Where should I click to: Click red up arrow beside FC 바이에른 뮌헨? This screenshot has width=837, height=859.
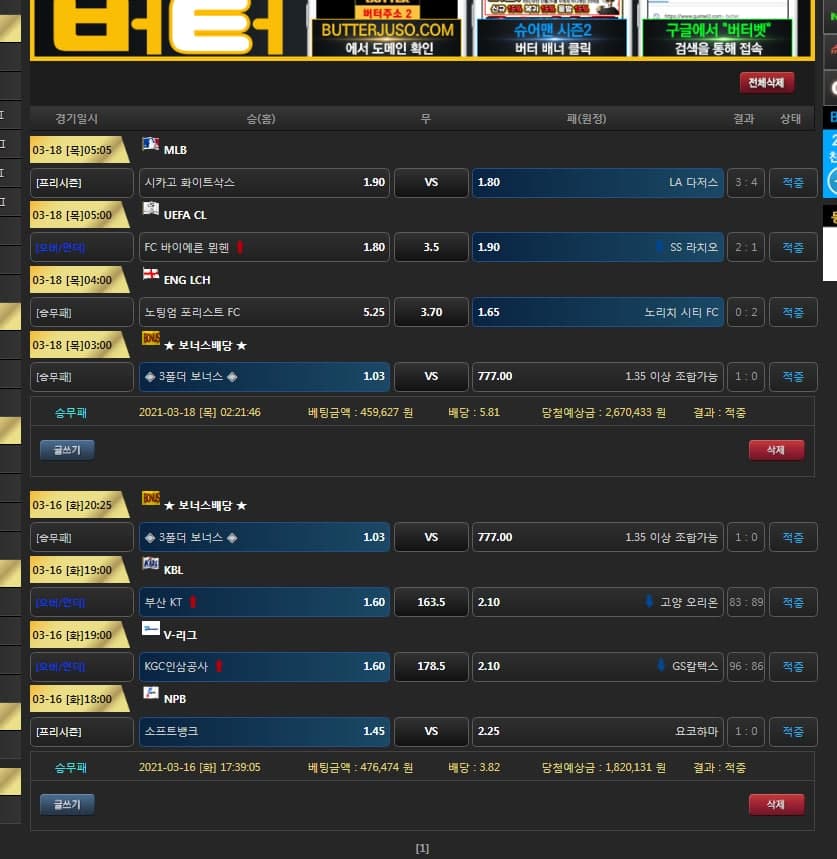240,247
